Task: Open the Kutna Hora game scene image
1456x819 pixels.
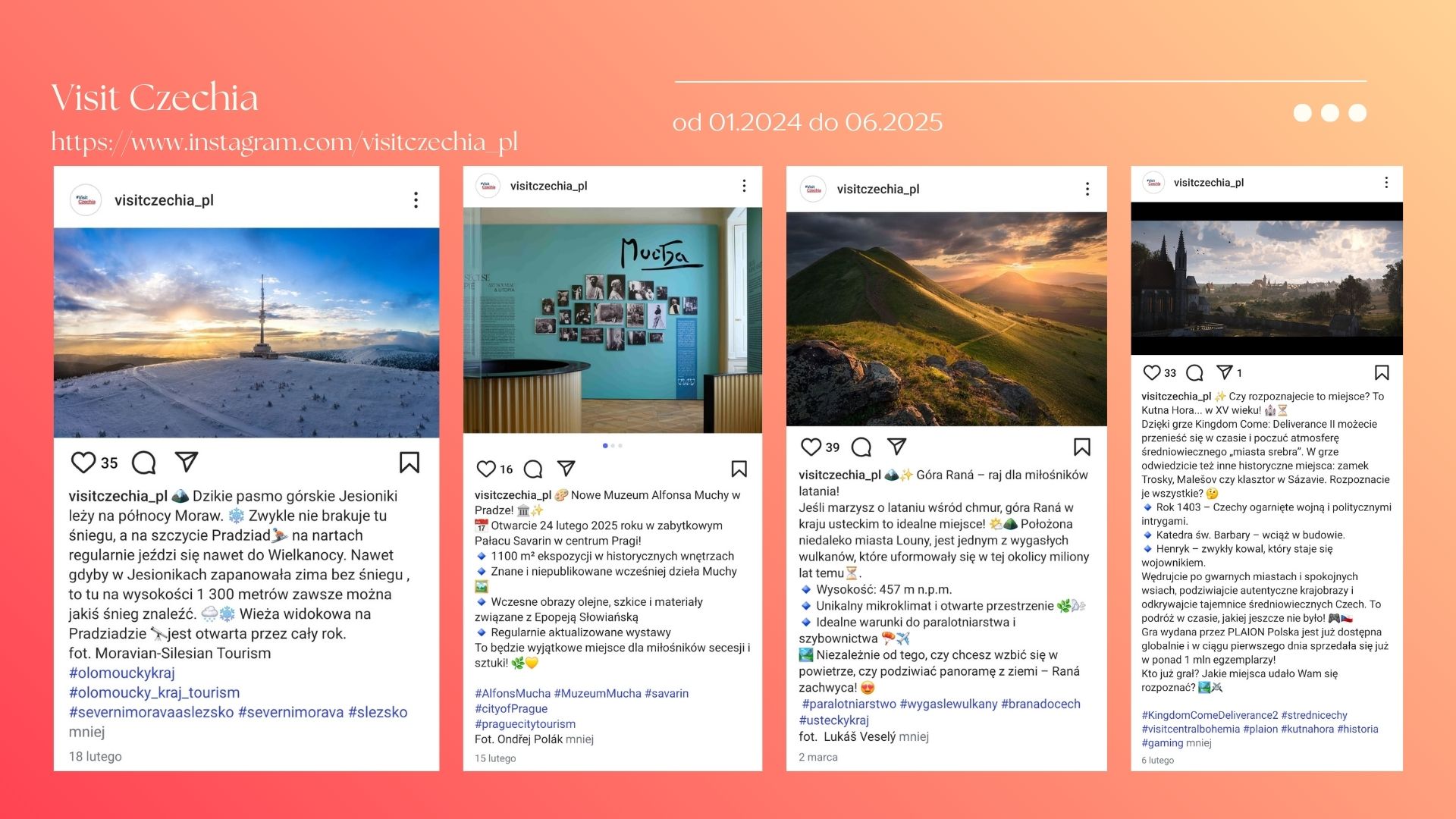Action: [x=1266, y=278]
